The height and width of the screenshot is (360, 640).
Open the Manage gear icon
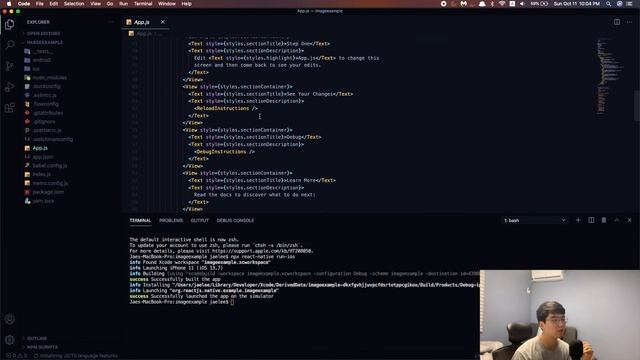coord(9,340)
